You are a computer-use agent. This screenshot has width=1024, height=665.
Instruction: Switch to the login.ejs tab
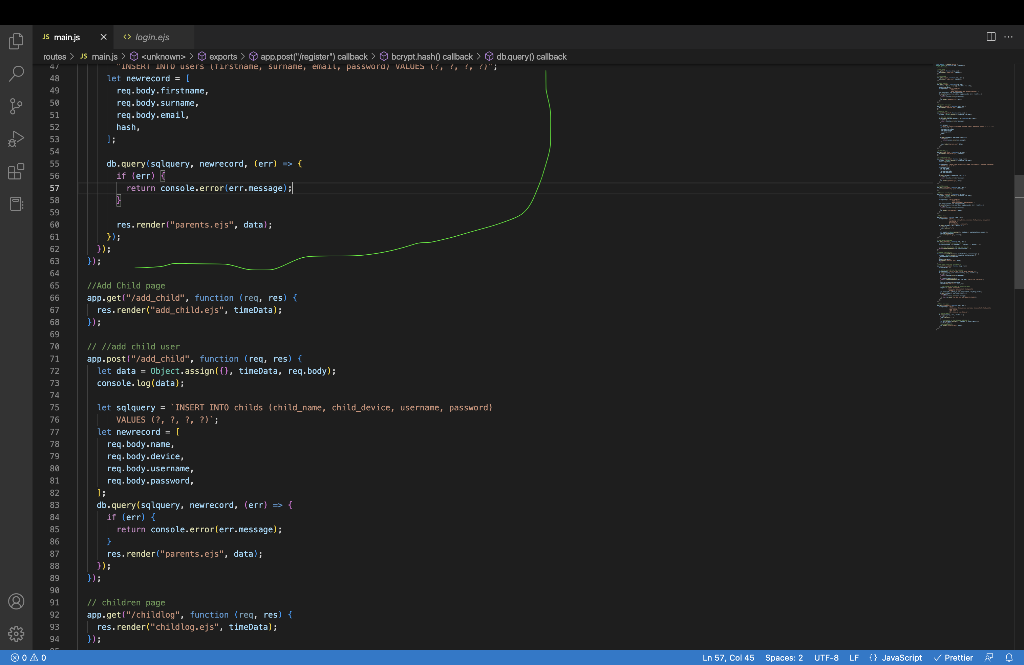point(150,35)
